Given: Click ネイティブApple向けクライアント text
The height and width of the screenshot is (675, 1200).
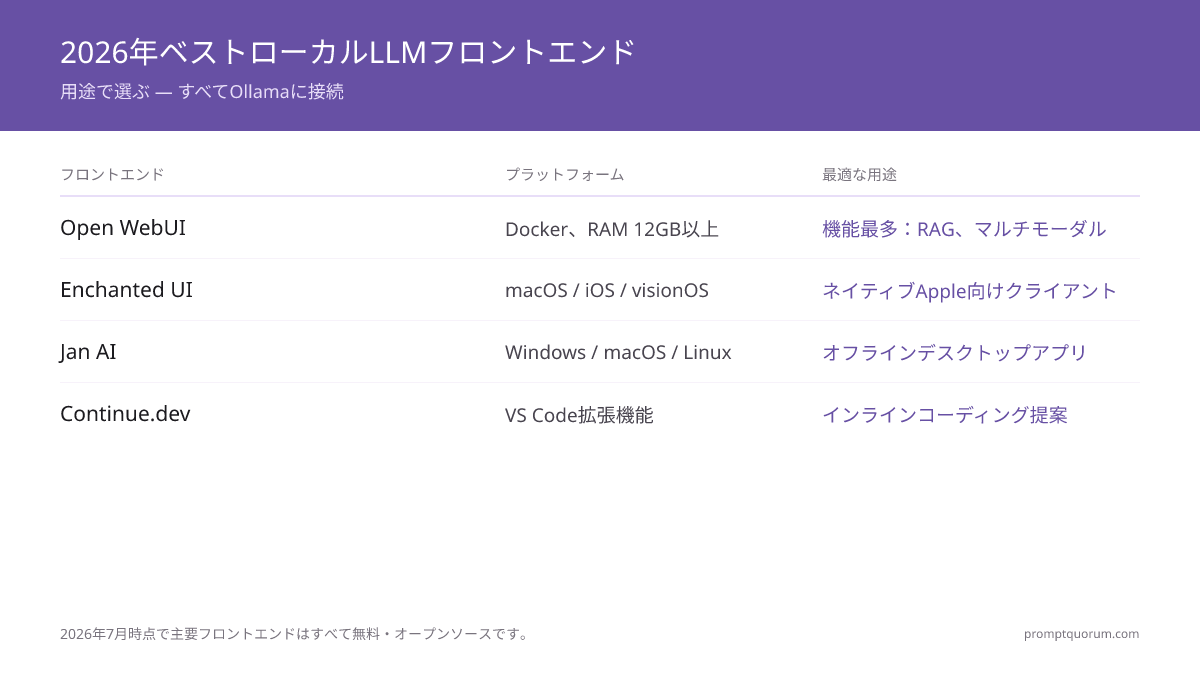Looking at the screenshot, I should pyautogui.click(x=970, y=291).
